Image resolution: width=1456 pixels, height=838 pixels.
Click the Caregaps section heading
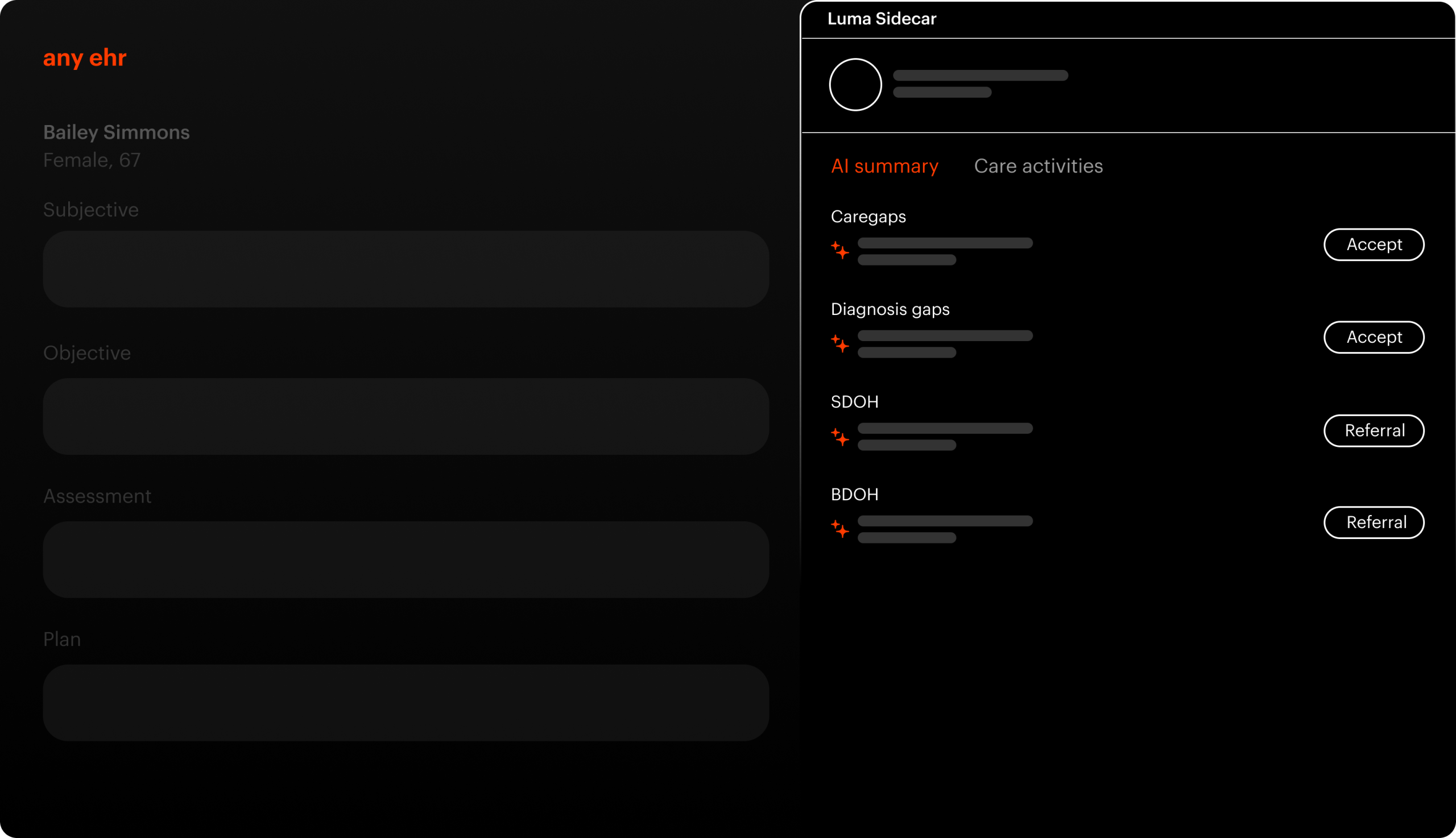868,217
